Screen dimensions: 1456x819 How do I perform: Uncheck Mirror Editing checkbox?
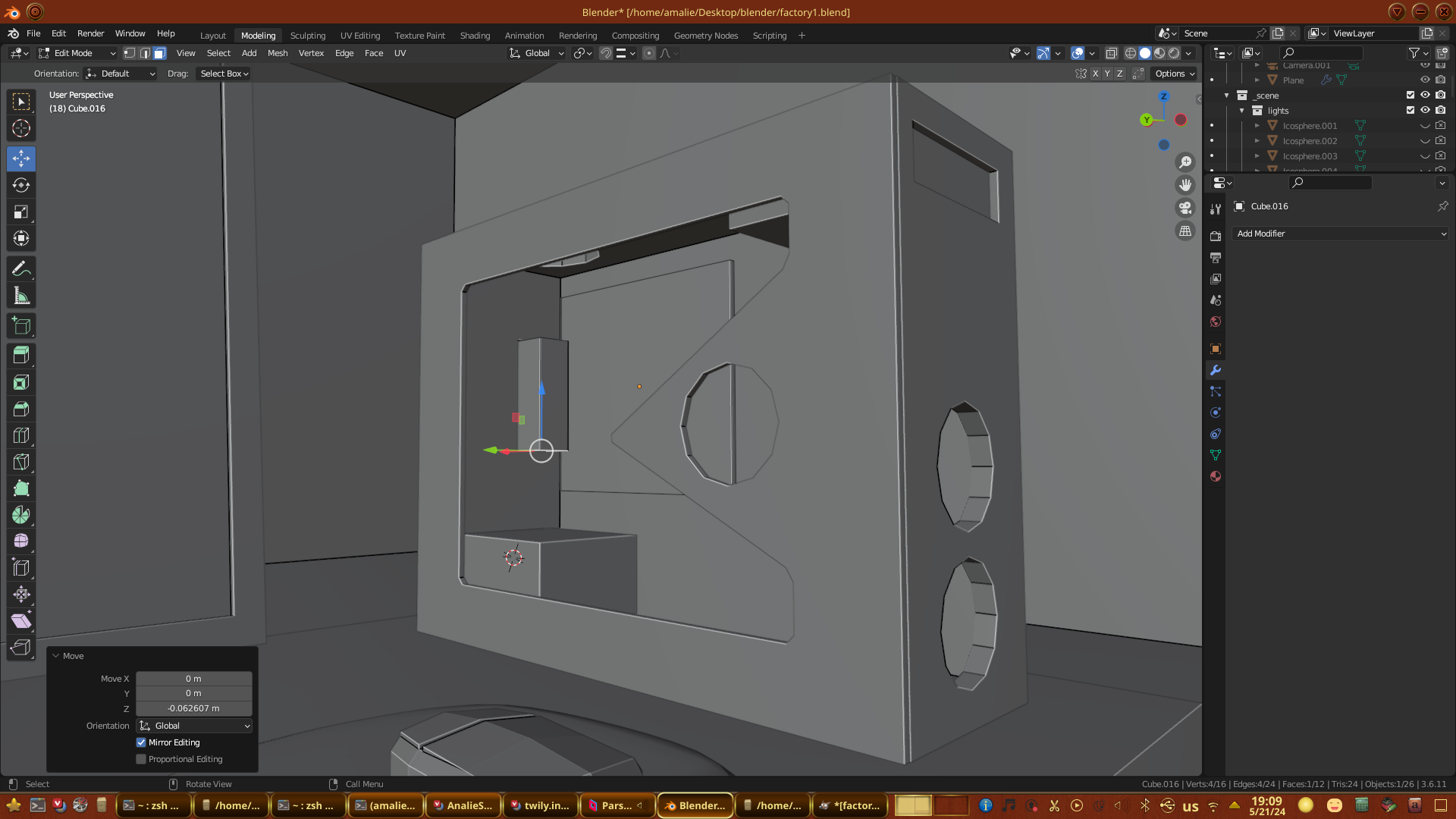pos(141,742)
